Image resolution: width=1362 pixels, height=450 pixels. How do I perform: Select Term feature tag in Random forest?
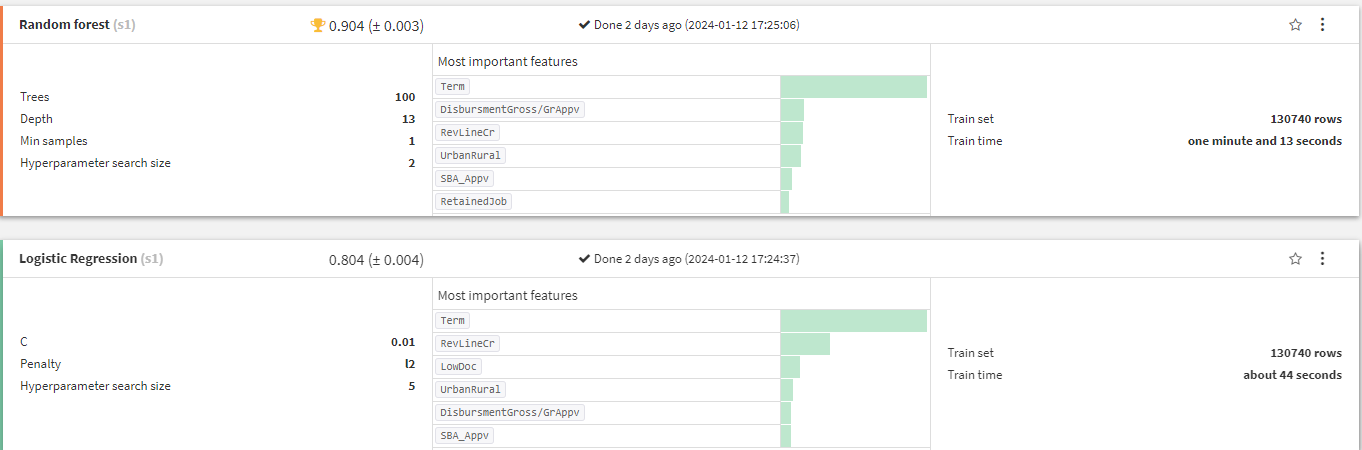point(452,87)
